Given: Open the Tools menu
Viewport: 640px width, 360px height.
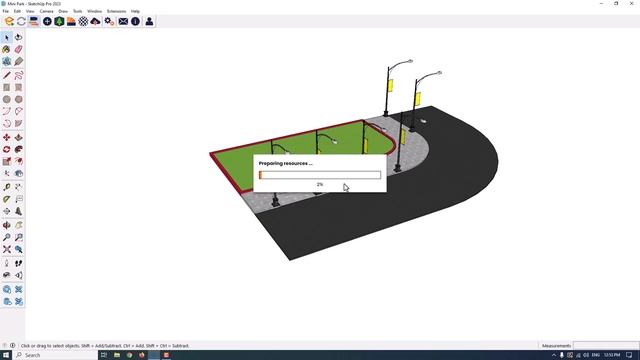Looking at the screenshot, I should pyautogui.click(x=78, y=11).
